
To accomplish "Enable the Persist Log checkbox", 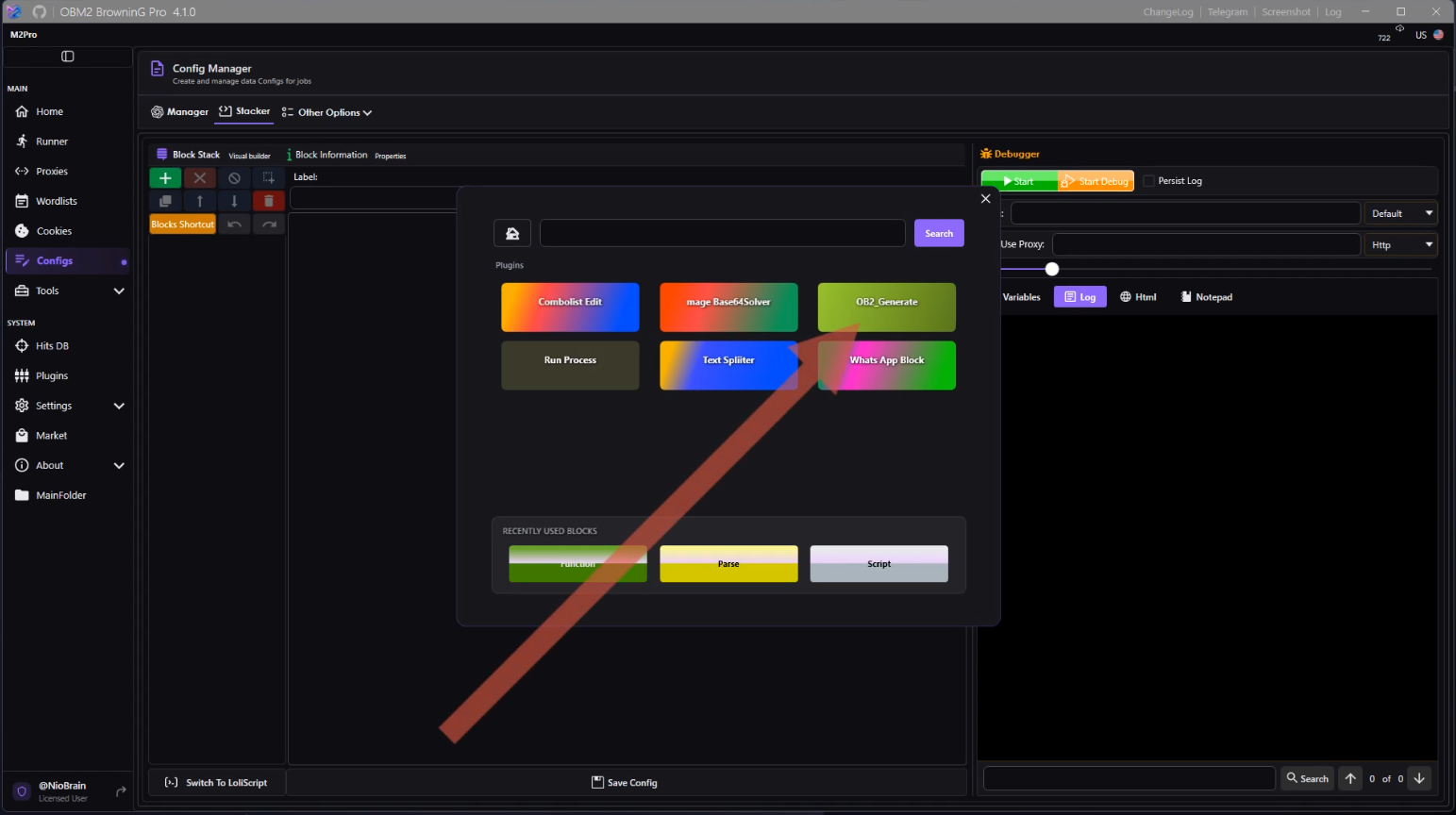I will [x=1148, y=181].
